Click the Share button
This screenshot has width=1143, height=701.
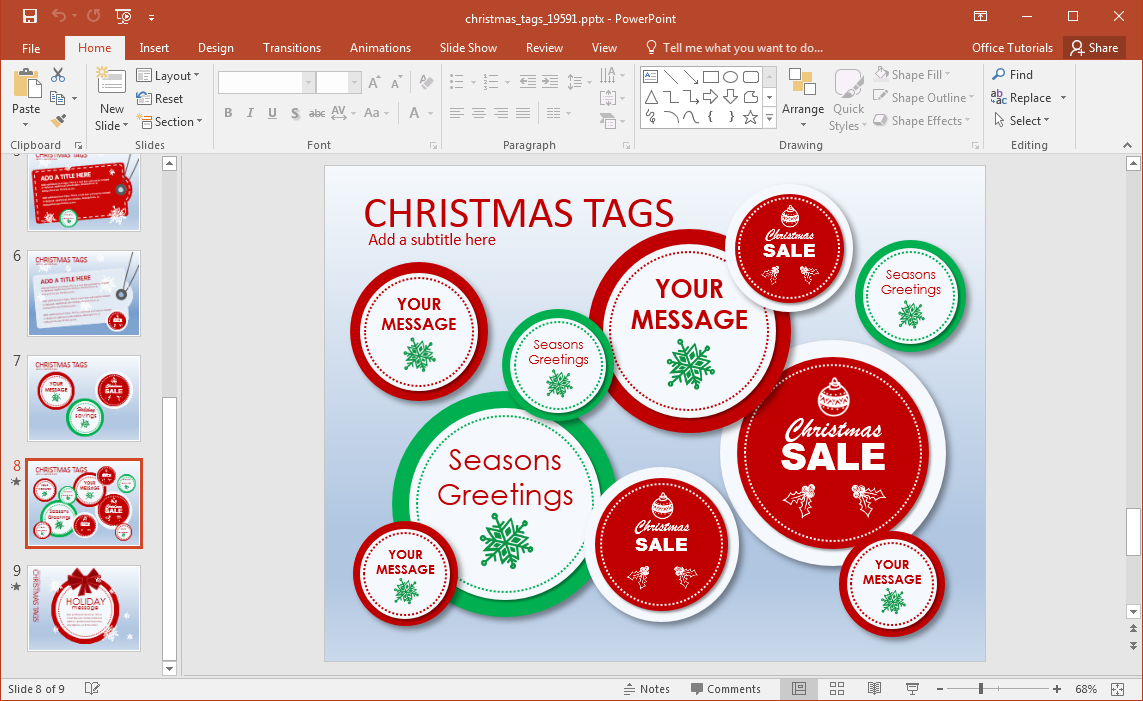[1094, 48]
